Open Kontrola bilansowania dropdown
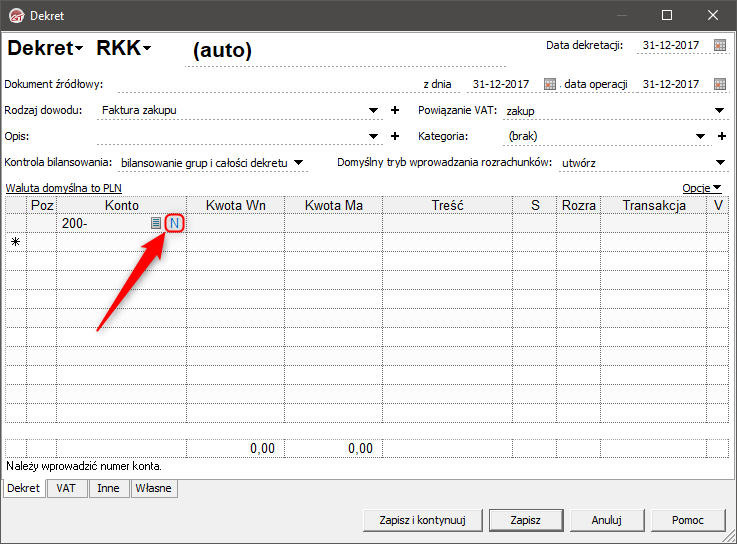The height and width of the screenshot is (544, 737). 298,163
